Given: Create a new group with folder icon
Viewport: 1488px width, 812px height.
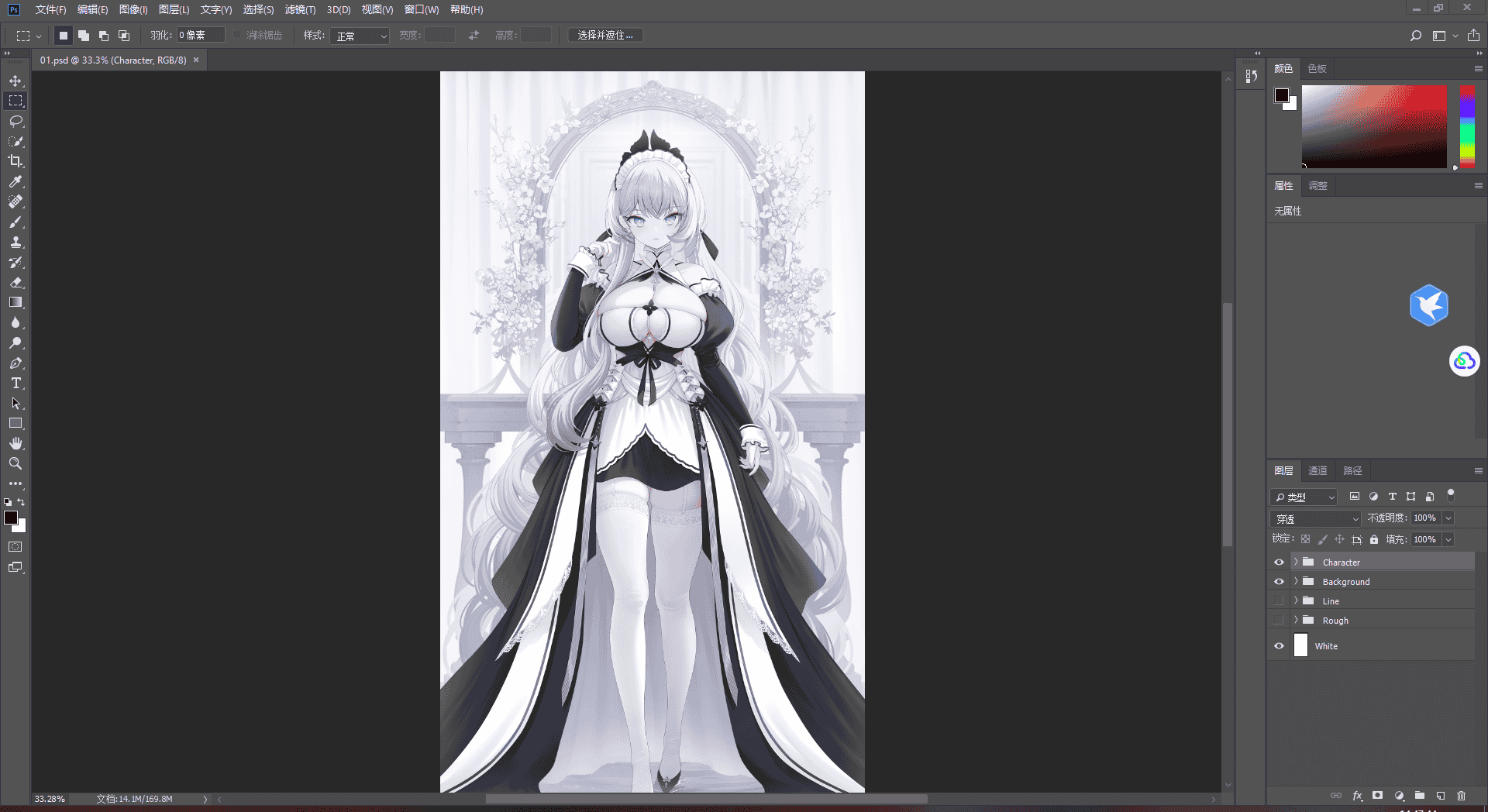Looking at the screenshot, I should tap(1420, 796).
